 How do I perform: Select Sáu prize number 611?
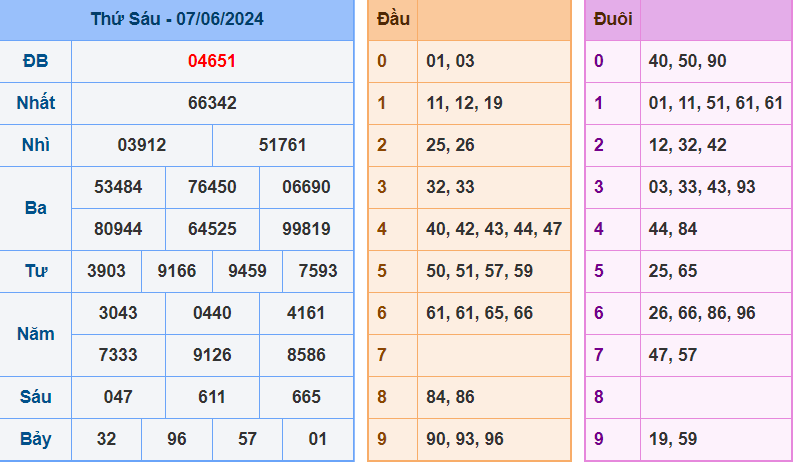point(212,397)
